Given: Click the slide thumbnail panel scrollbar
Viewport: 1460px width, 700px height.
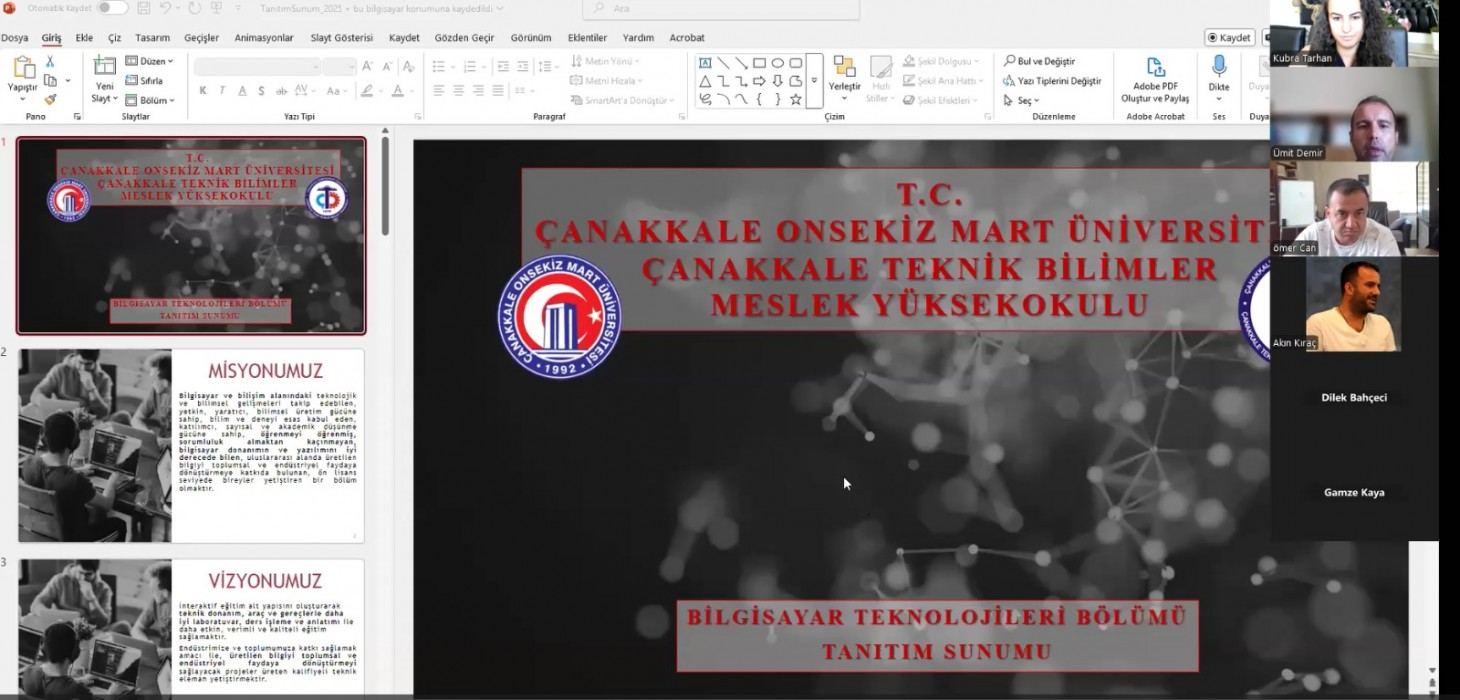Looking at the screenshot, I should 384,186.
